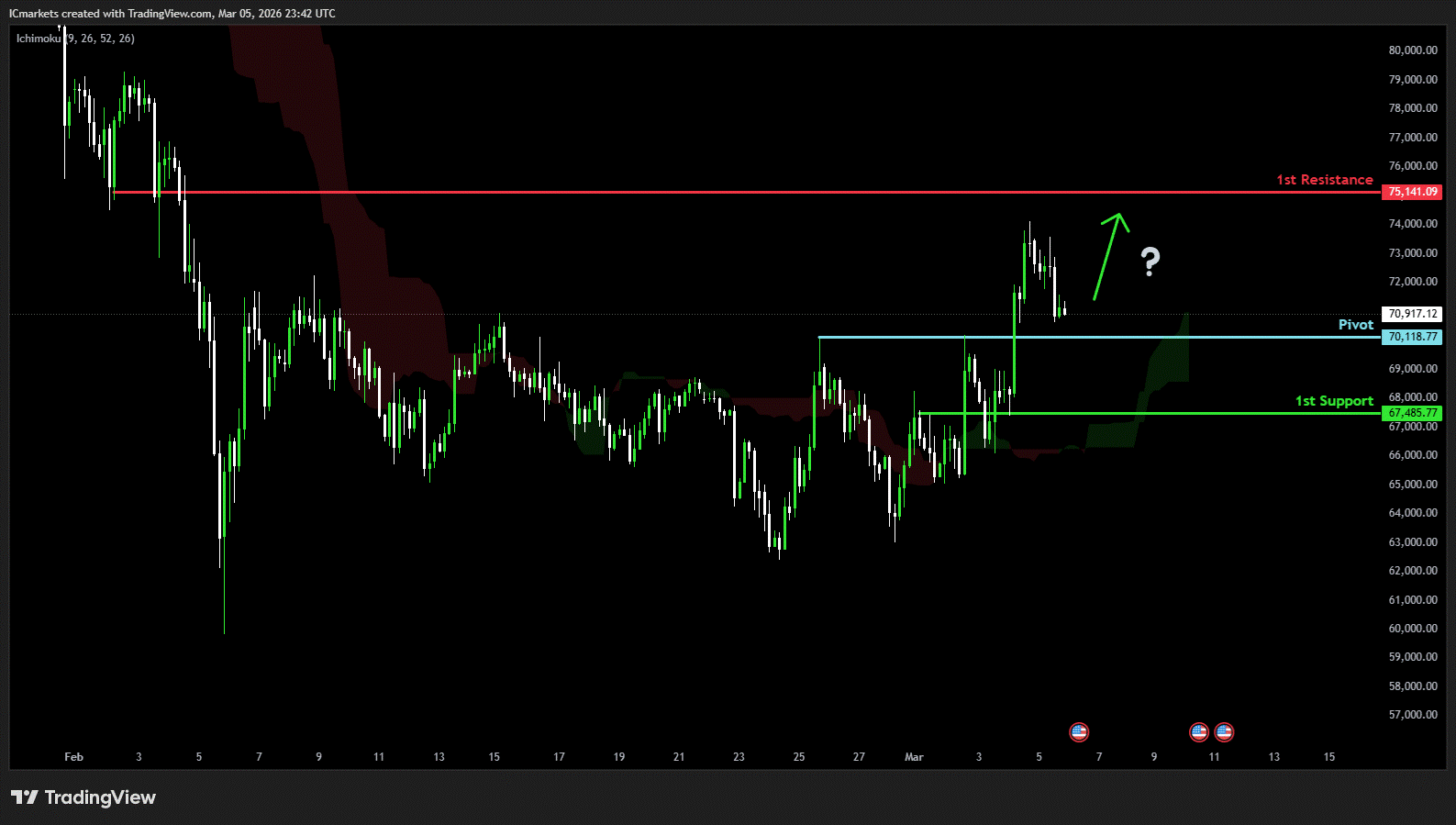Click the red resistance horizontal line
Screen dimensions: 1456x825
[x=734, y=193]
